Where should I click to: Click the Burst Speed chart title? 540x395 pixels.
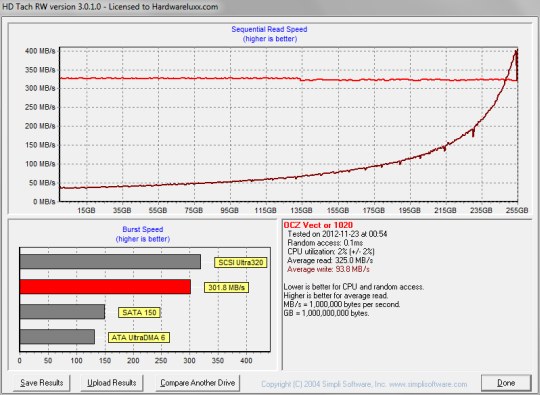[143, 229]
